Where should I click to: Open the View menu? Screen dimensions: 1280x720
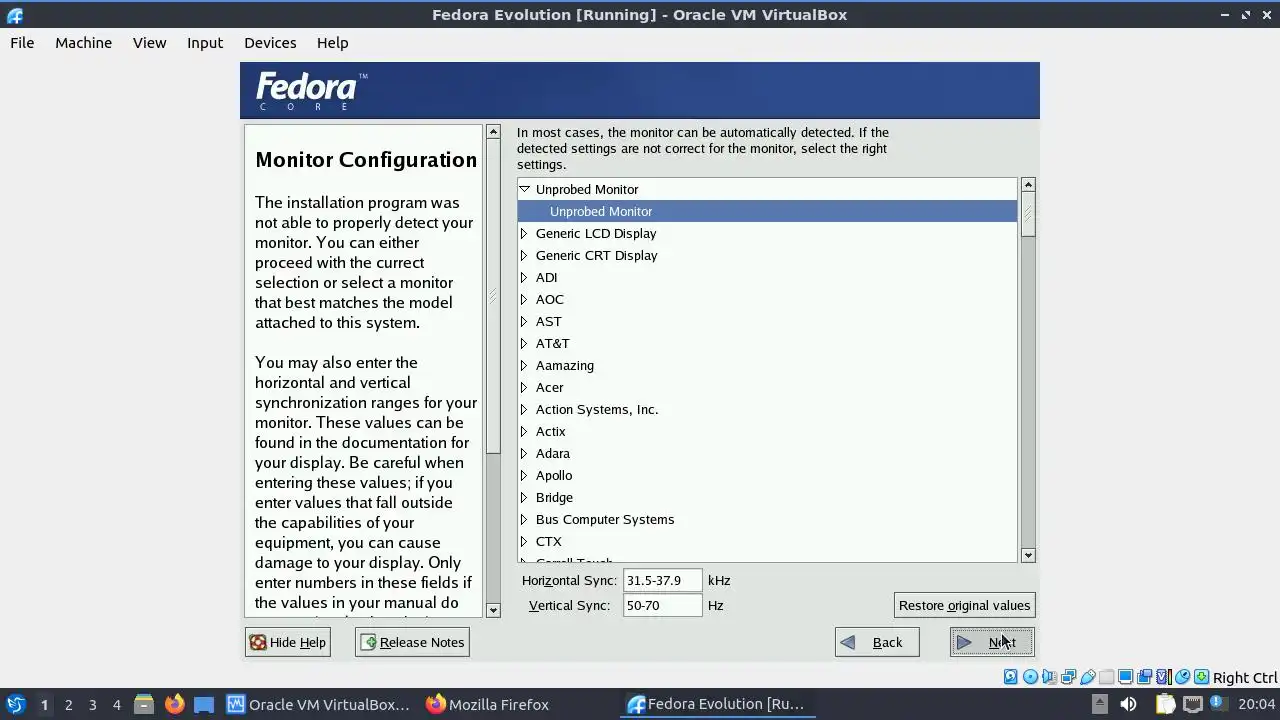point(149,43)
